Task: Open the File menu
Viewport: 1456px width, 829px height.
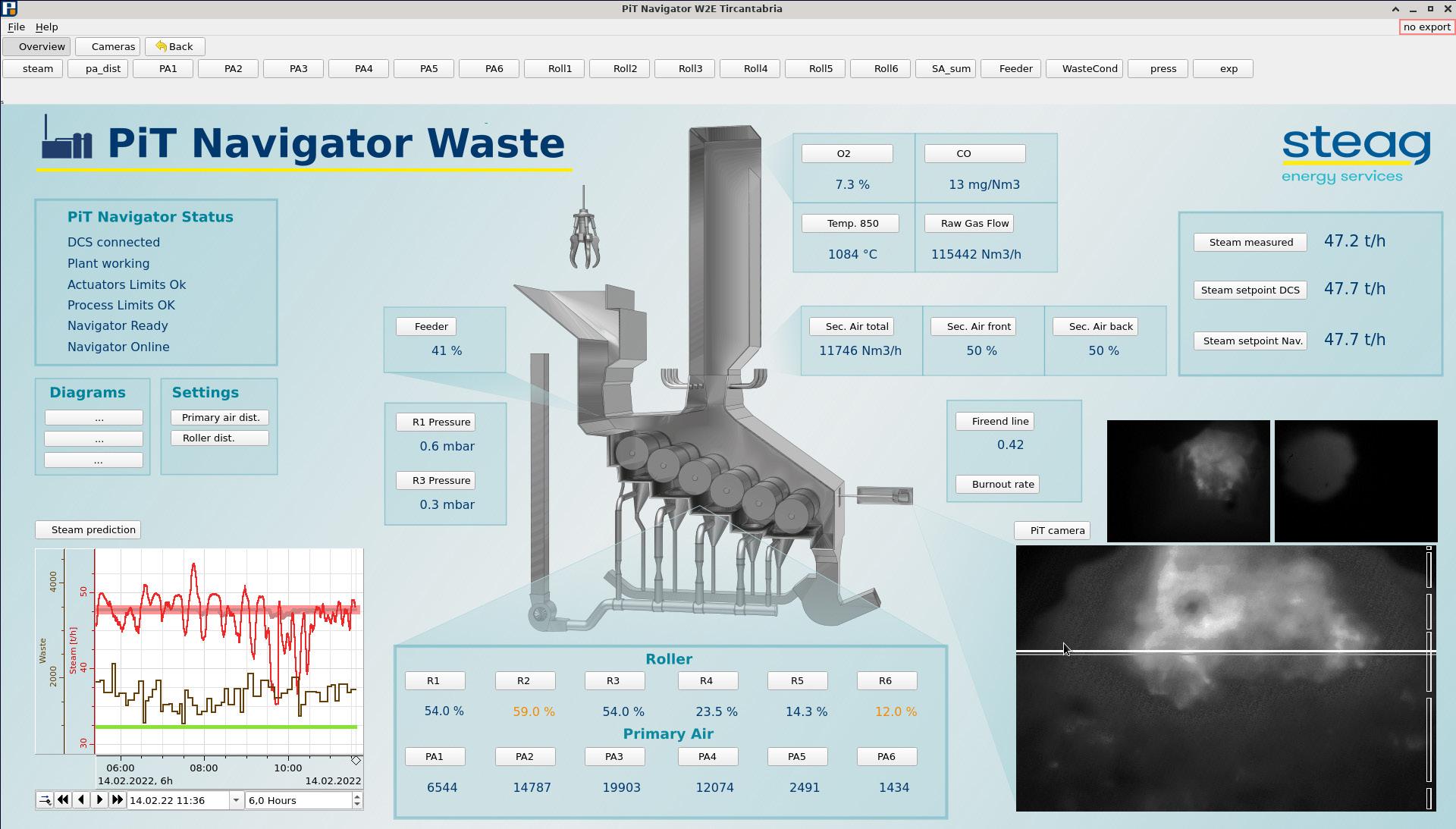Action: pos(16,27)
